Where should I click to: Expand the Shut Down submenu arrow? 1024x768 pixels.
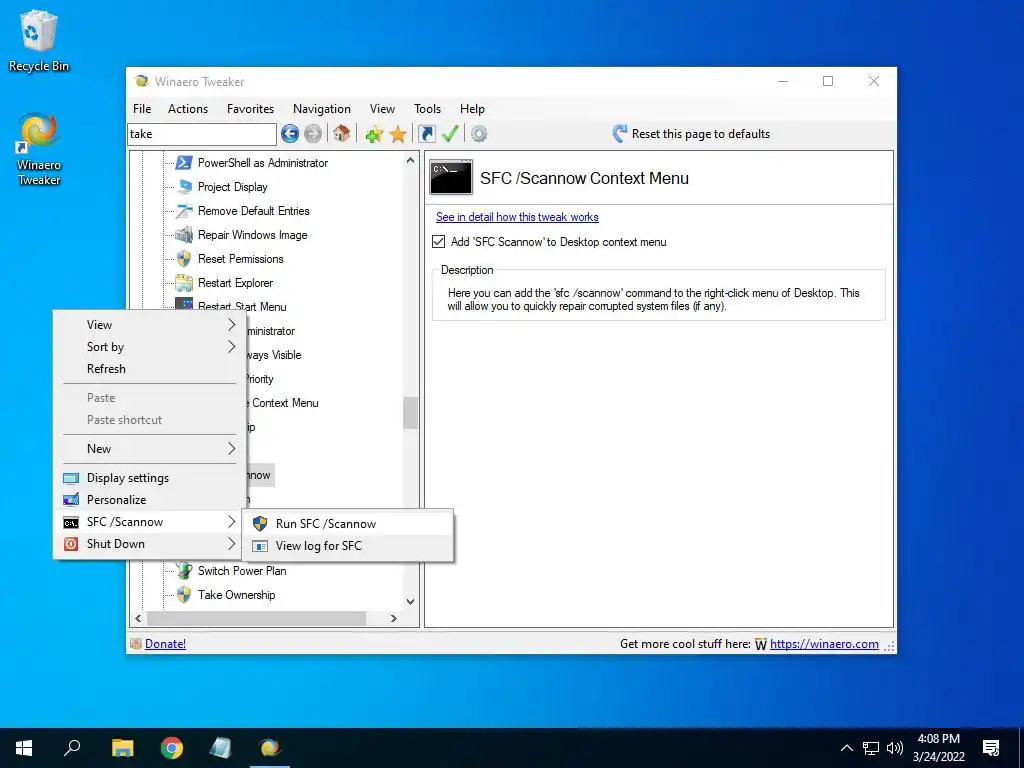(x=231, y=544)
